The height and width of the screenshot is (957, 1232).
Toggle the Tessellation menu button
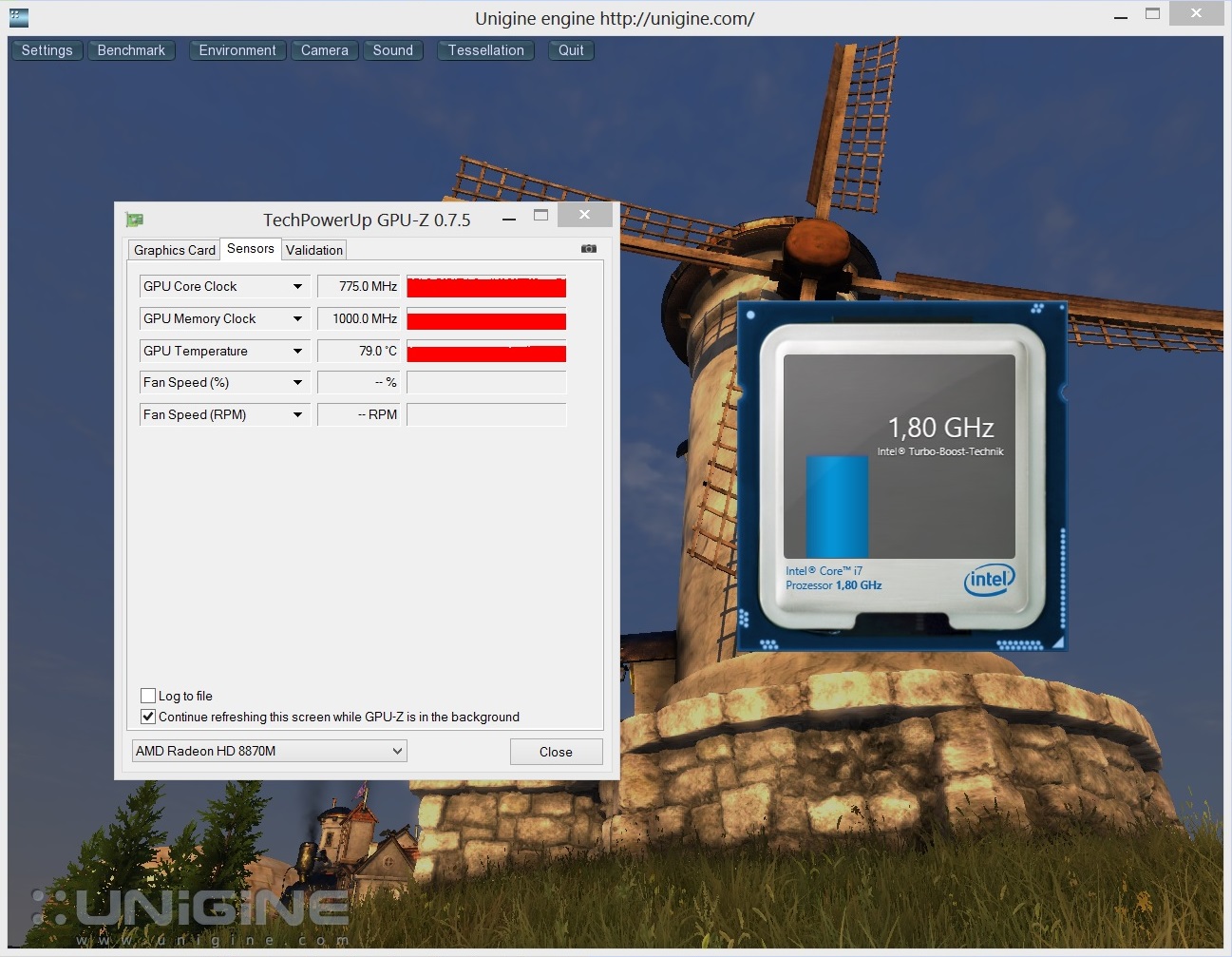[486, 50]
